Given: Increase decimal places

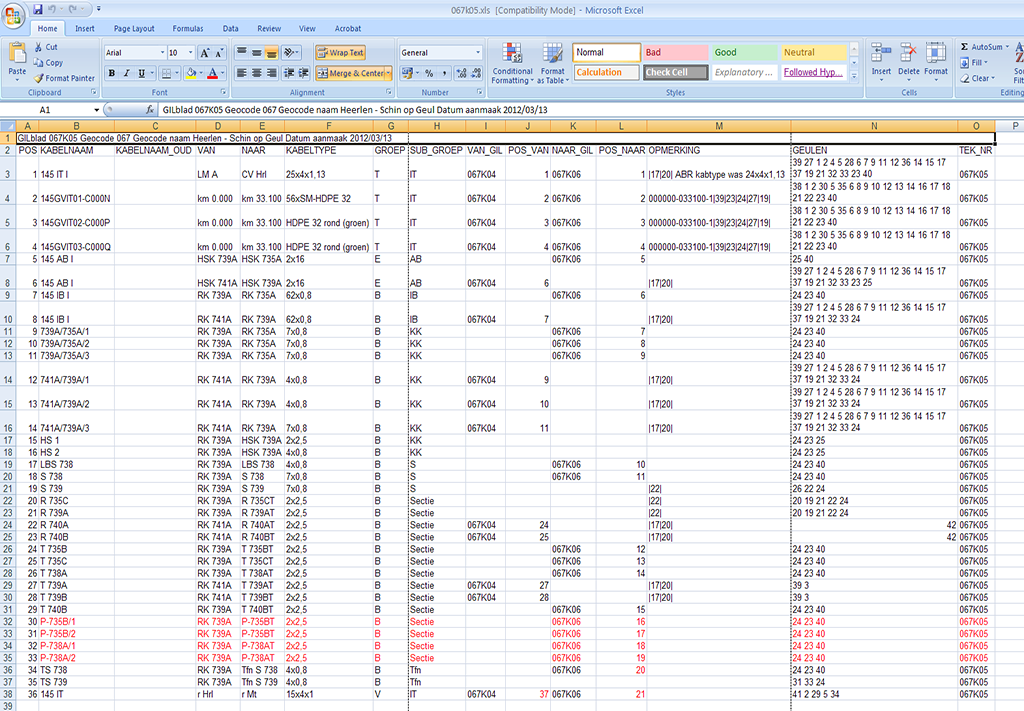Looking at the screenshot, I should click(x=462, y=73).
